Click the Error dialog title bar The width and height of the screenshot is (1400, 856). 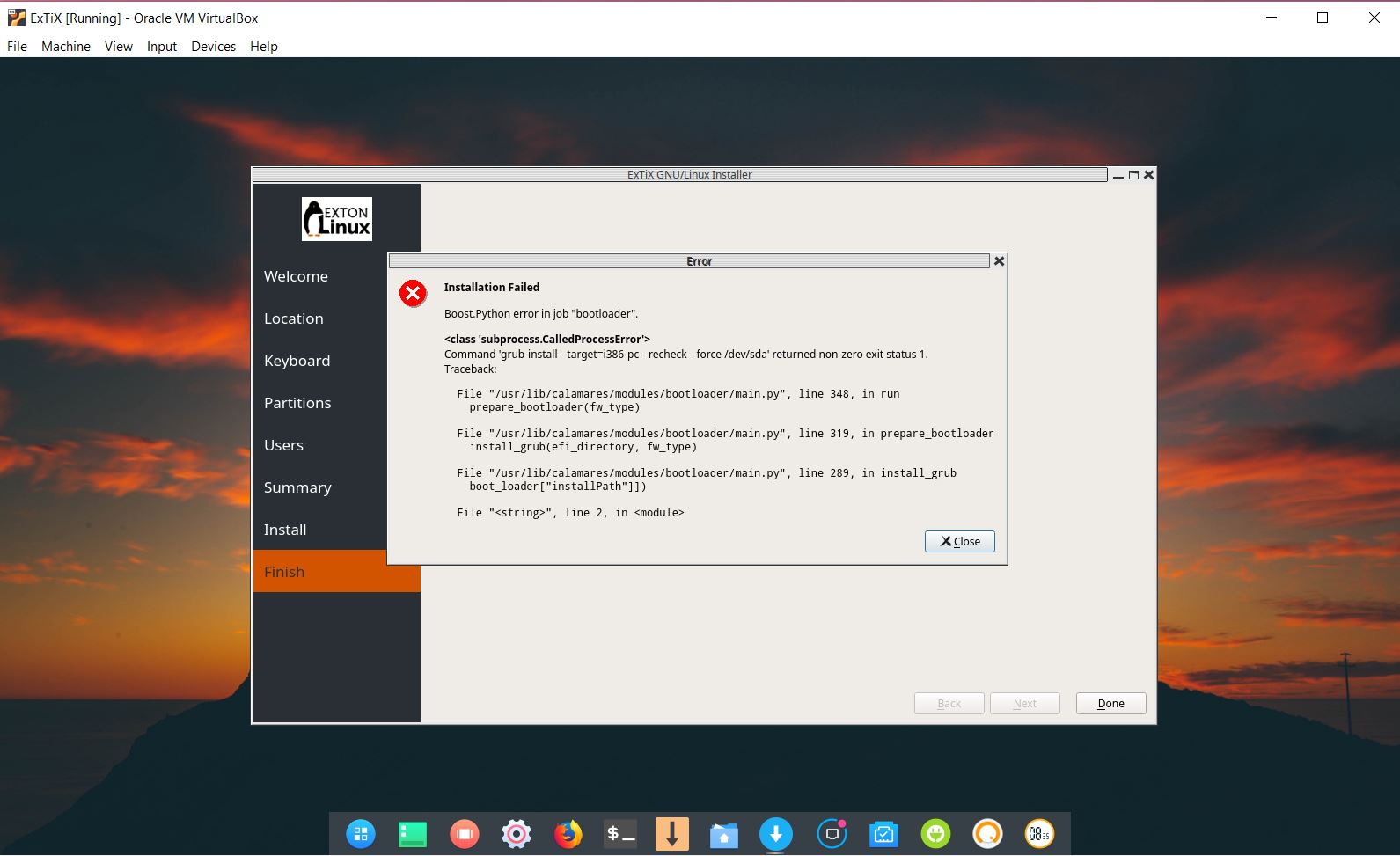click(689, 261)
